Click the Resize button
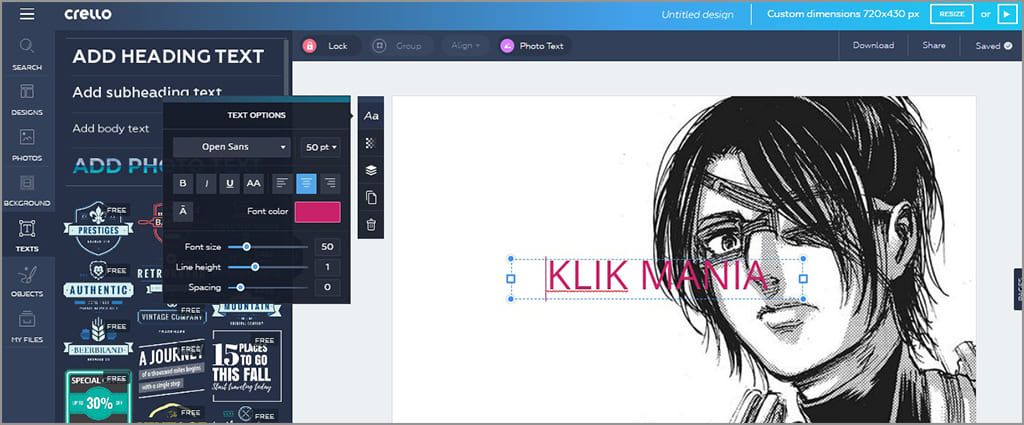Screen dimensions: 1024x425 tap(951, 14)
